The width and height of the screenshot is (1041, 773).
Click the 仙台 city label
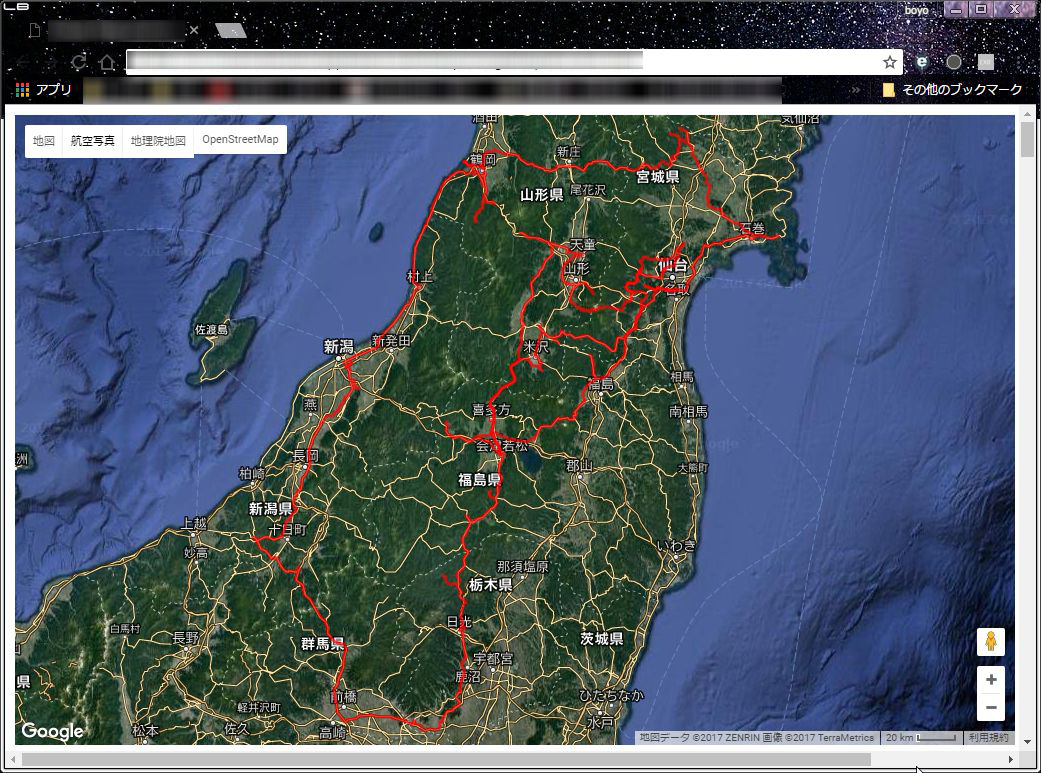(673, 268)
